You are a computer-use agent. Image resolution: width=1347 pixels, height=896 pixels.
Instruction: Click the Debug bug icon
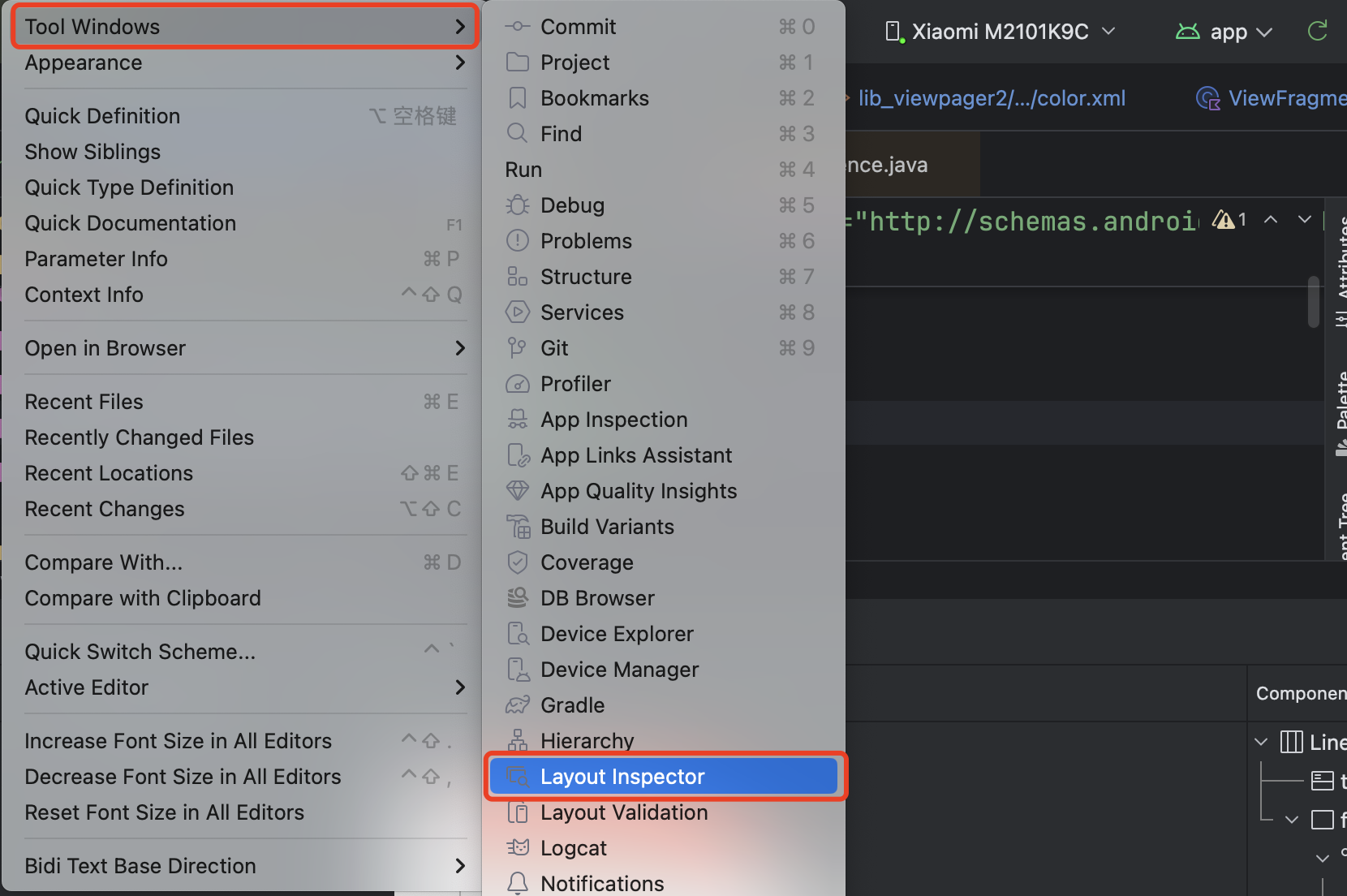(517, 205)
